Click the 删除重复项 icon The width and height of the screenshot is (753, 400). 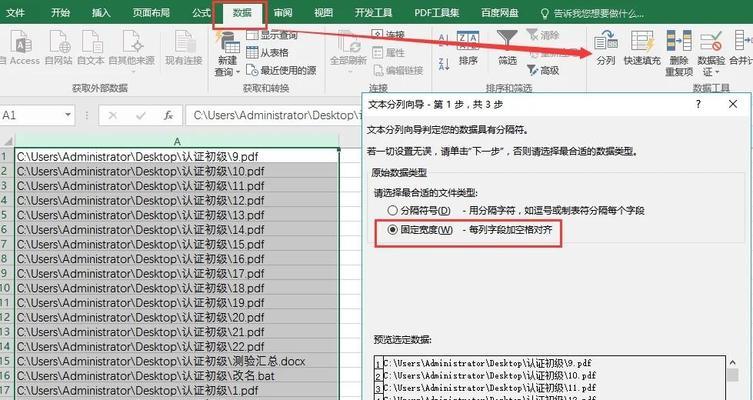(679, 53)
